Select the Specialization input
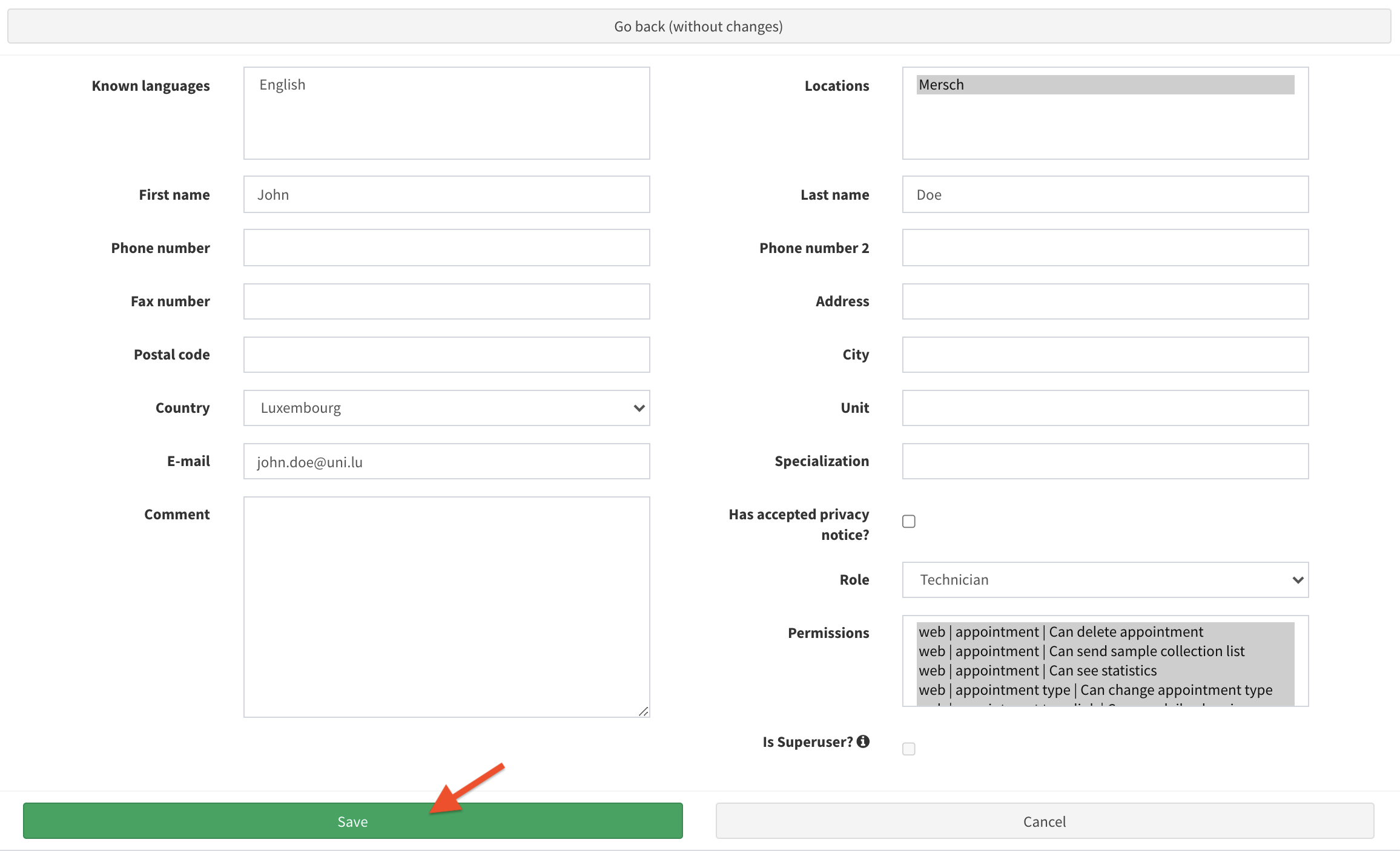 [1104, 461]
